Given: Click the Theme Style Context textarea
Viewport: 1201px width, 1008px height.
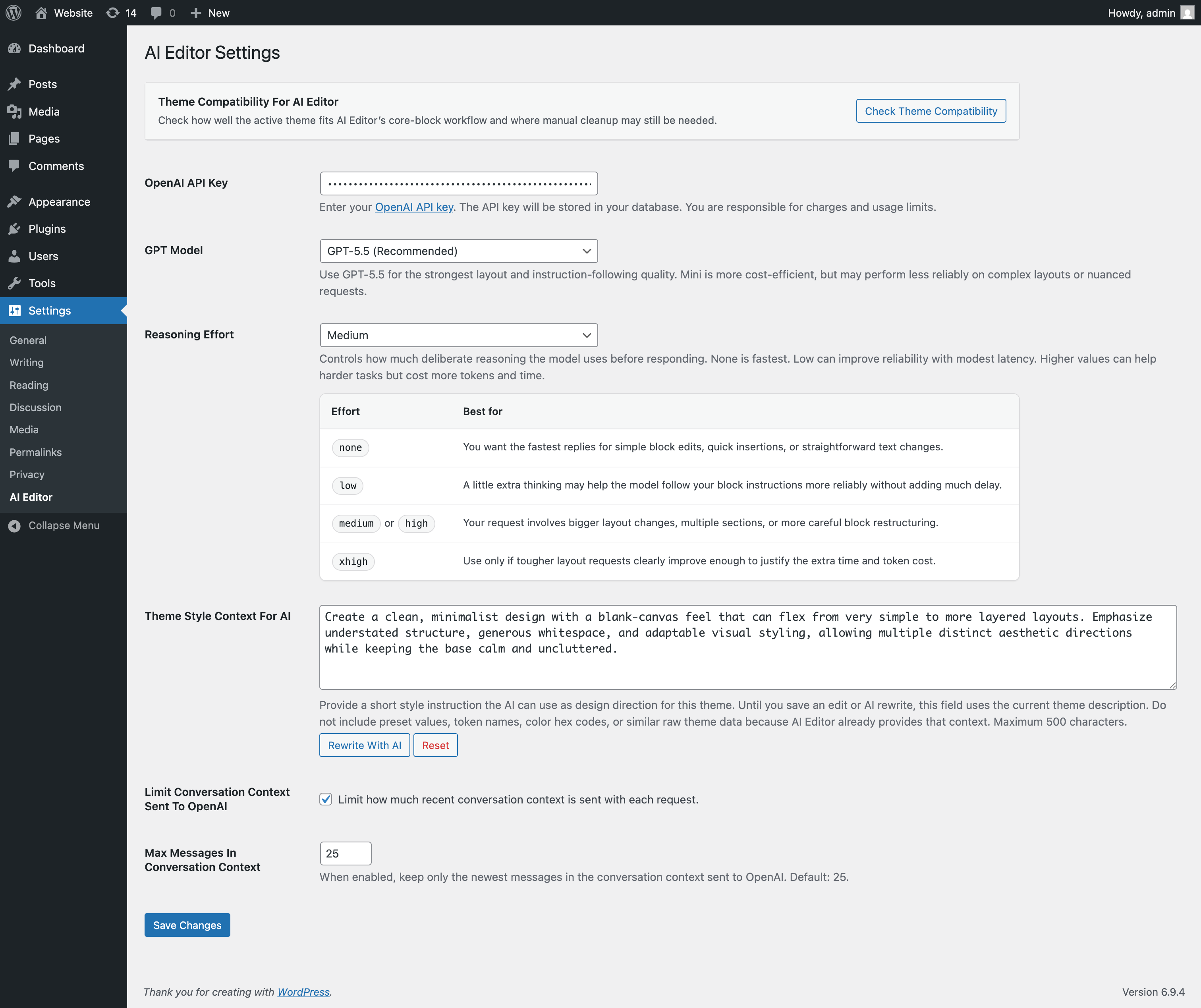Looking at the screenshot, I should 748,647.
